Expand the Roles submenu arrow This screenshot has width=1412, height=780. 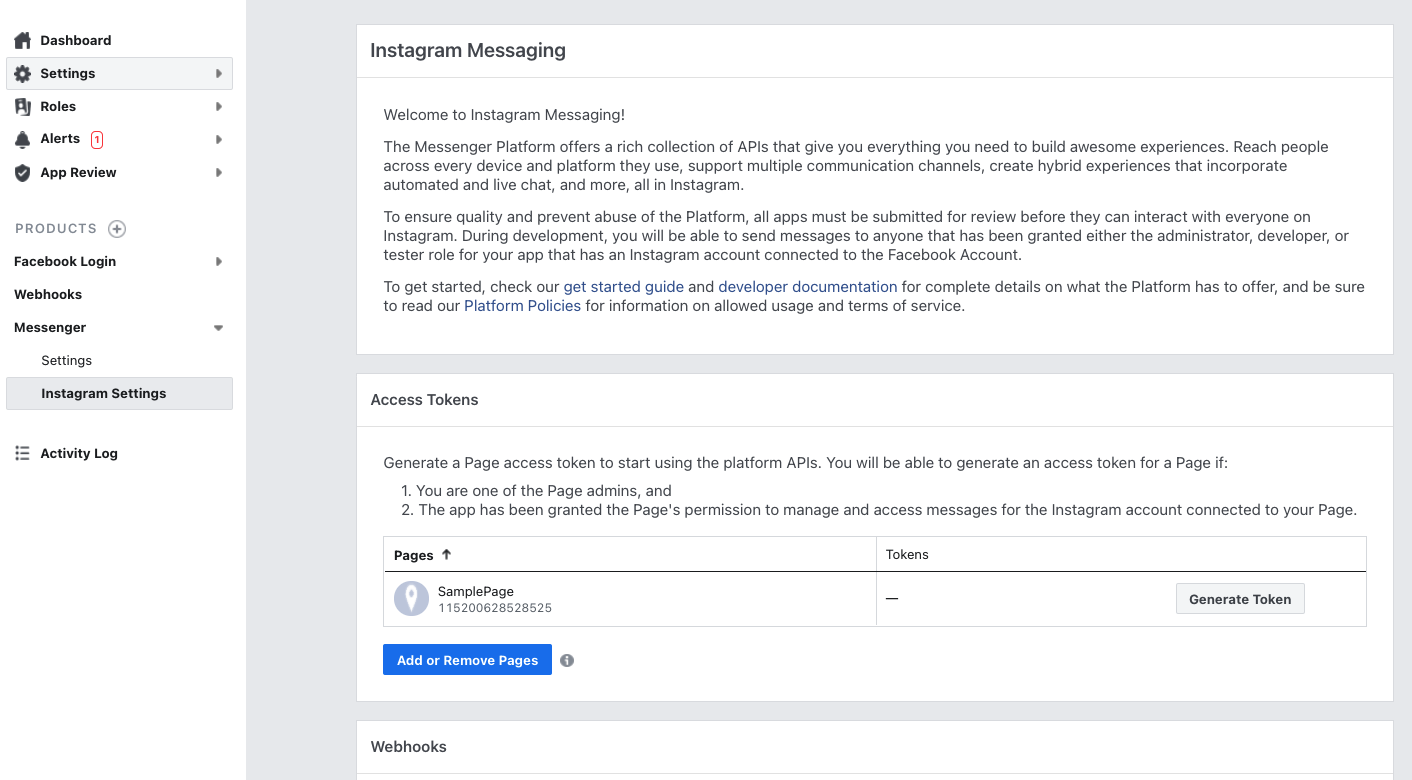(218, 107)
